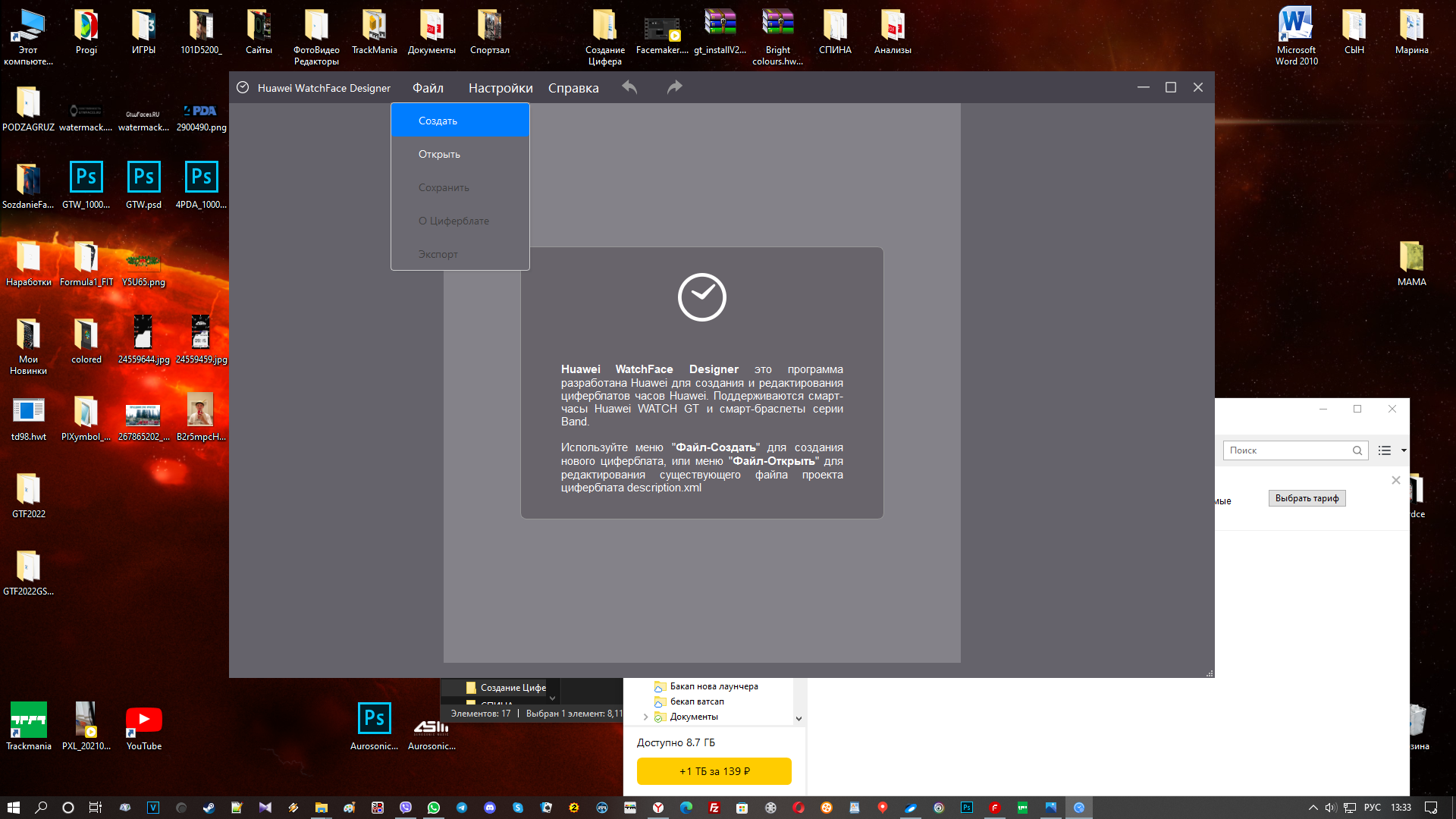Open Microsoft Word 2010 shortcut
The width and height of the screenshot is (1456, 819).
click(x=1296, y=36)
